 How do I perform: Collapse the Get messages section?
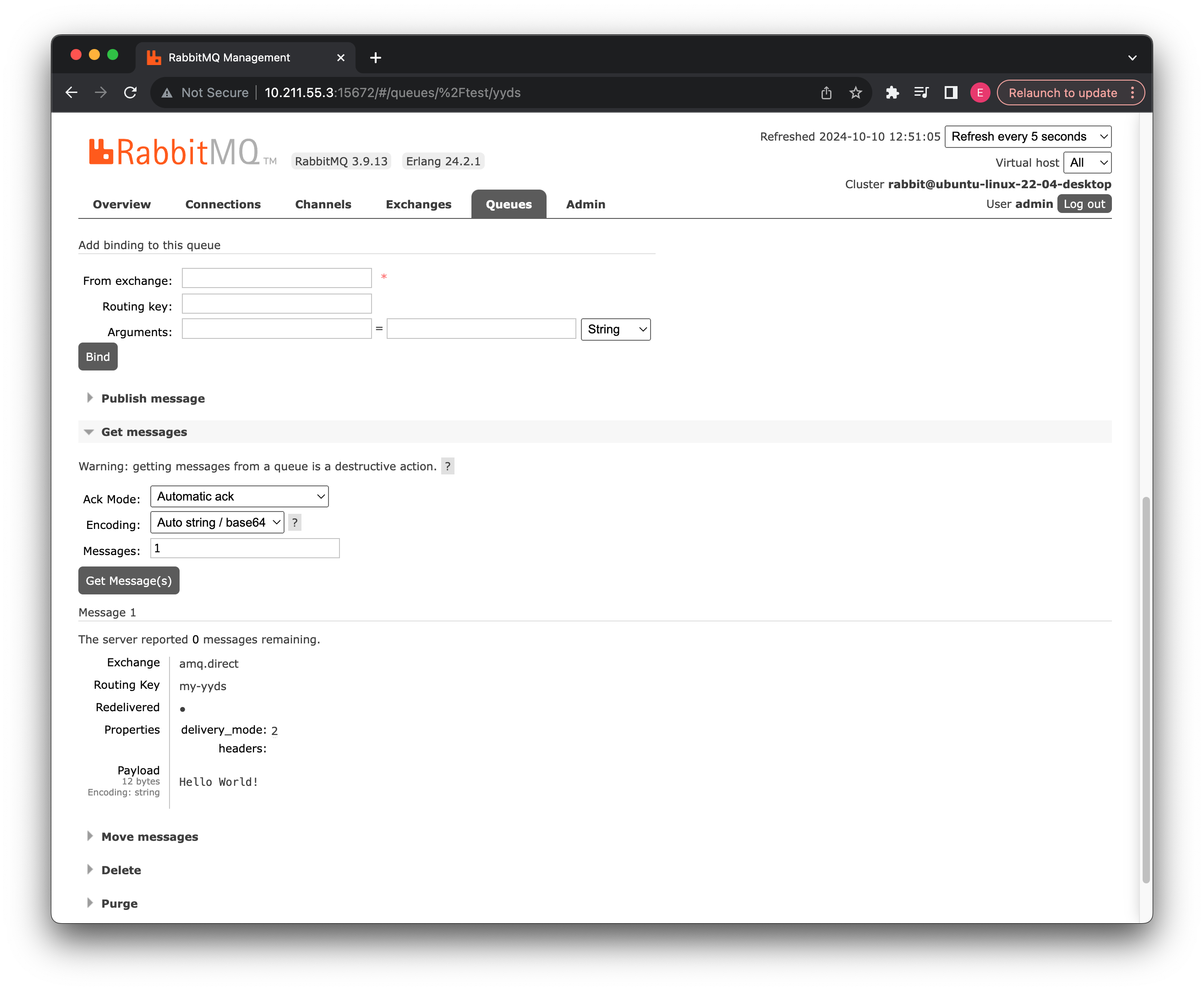click(x=144, y=432)
